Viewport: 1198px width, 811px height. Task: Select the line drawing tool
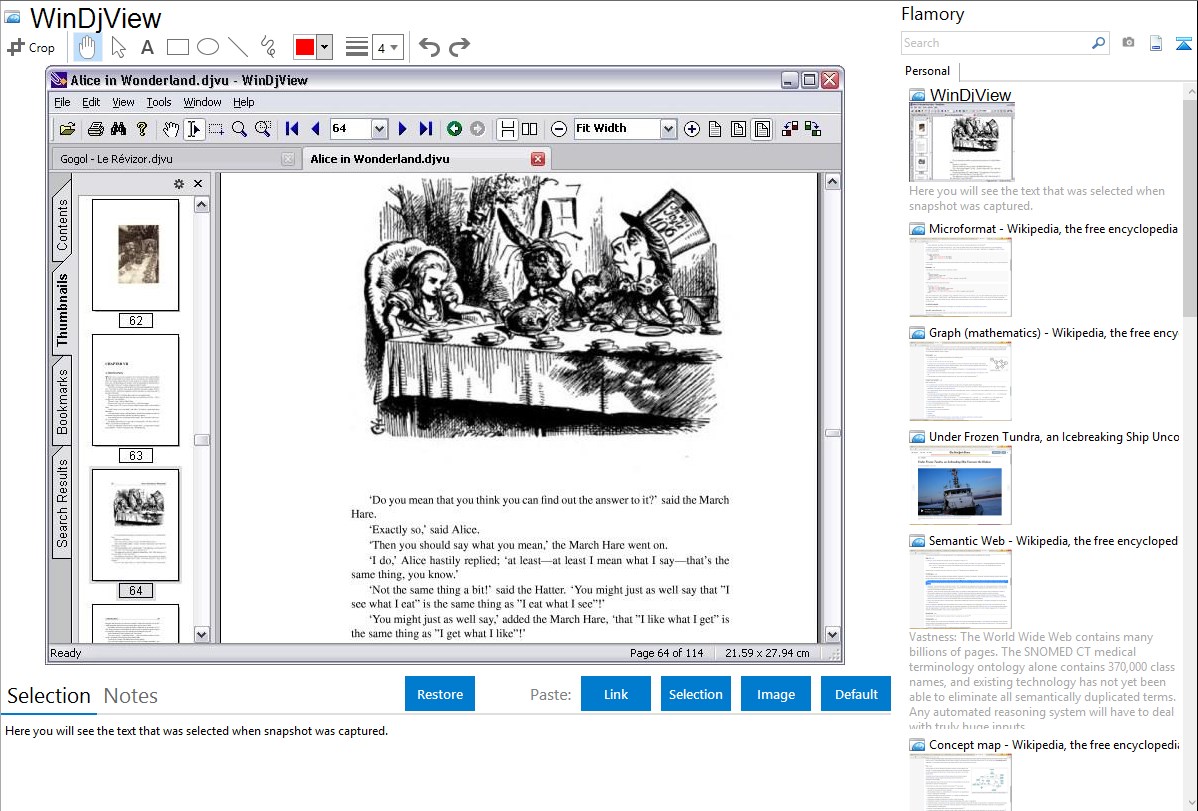click(238, 47)
